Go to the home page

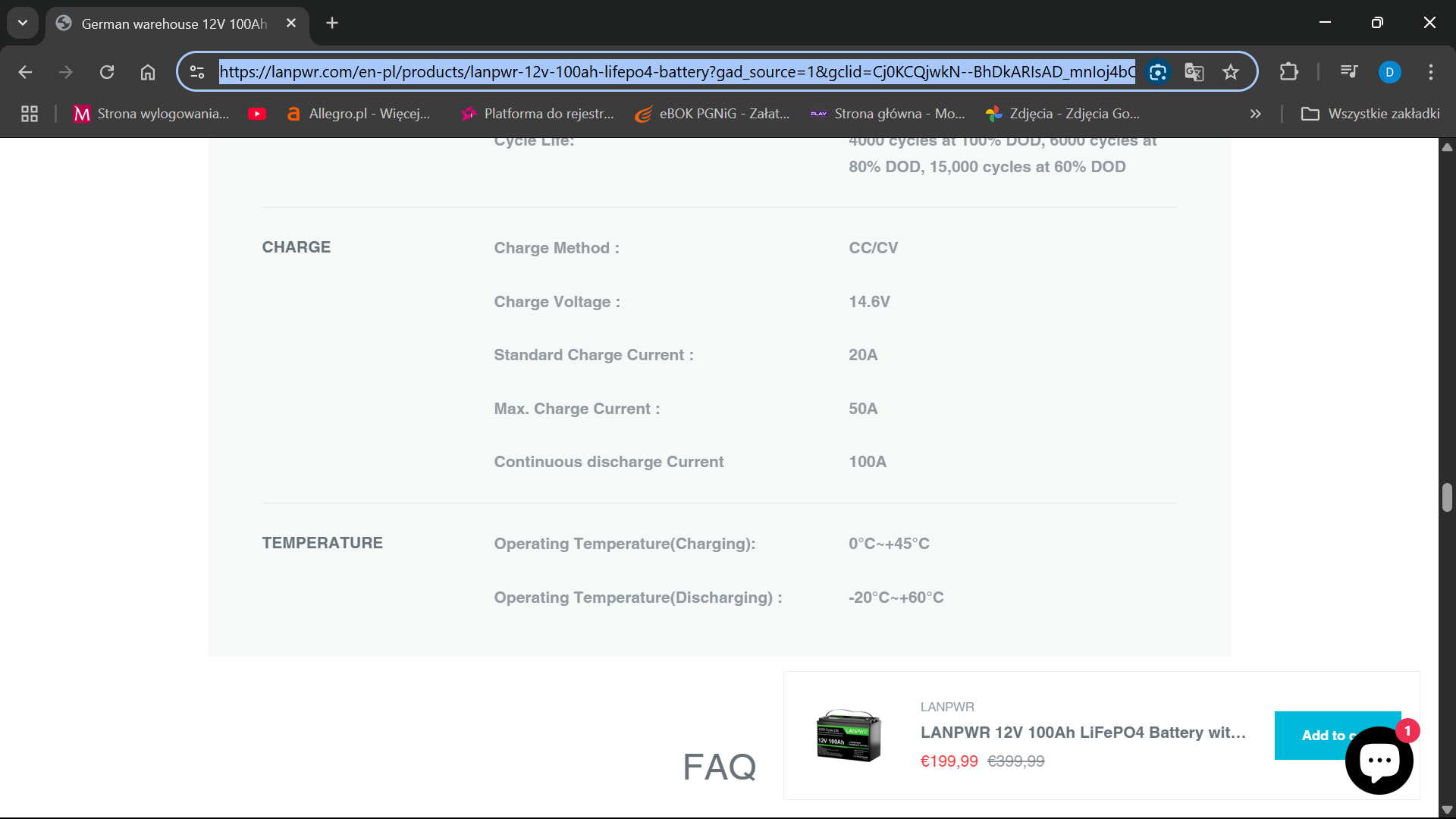tap(148, 72)
